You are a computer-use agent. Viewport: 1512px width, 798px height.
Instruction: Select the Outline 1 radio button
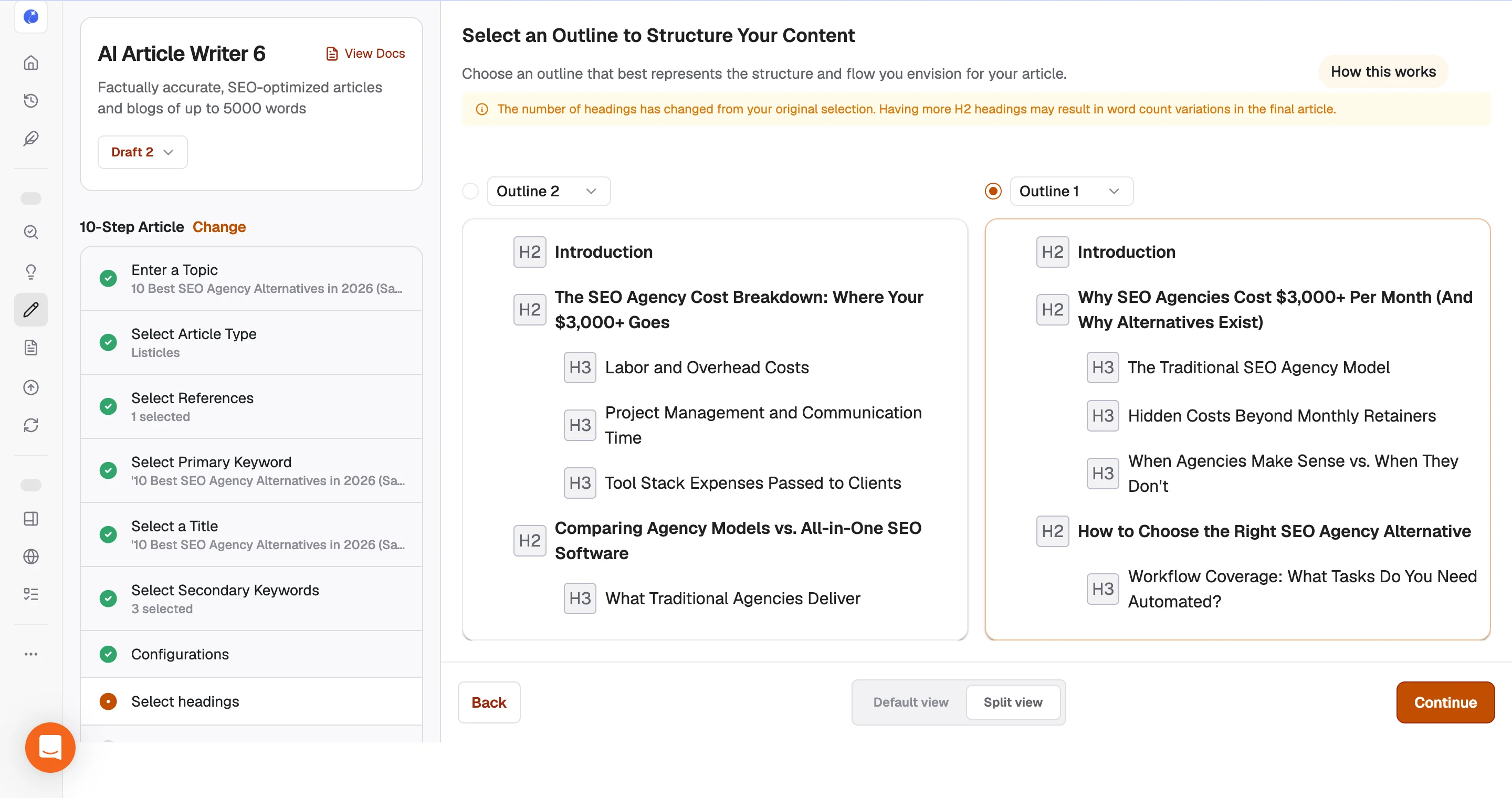[x=993, y=191]
